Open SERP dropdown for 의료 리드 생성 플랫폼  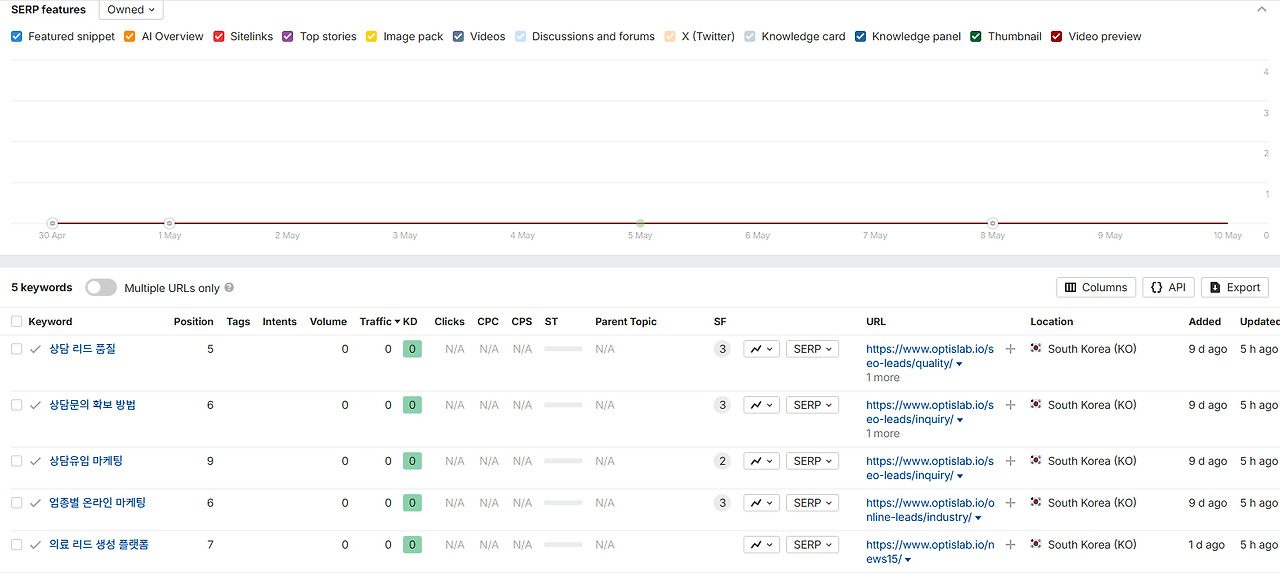(x=812, y=545)
